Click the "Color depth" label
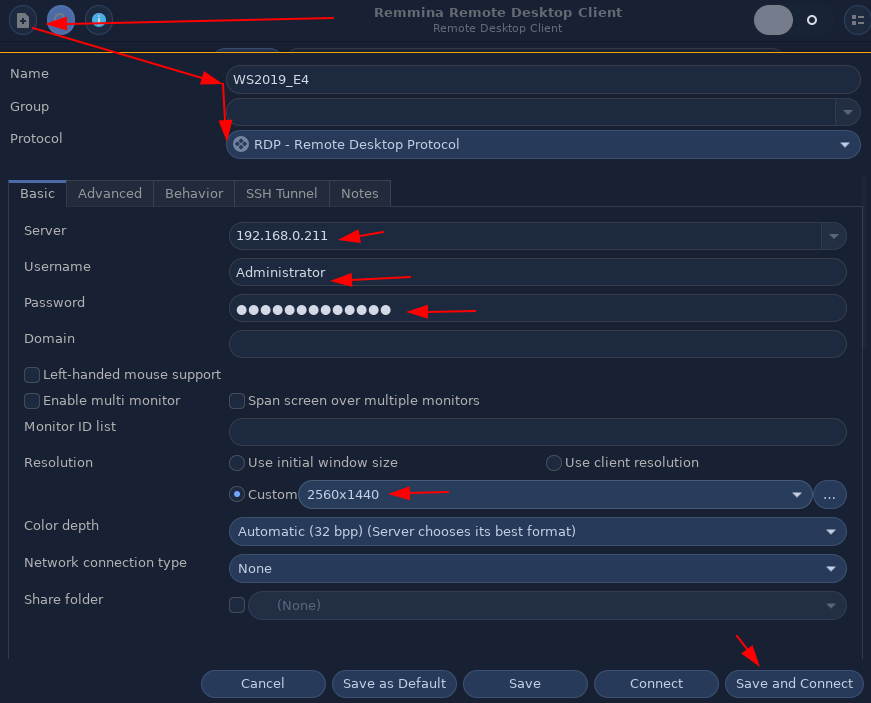 point(61,525)
